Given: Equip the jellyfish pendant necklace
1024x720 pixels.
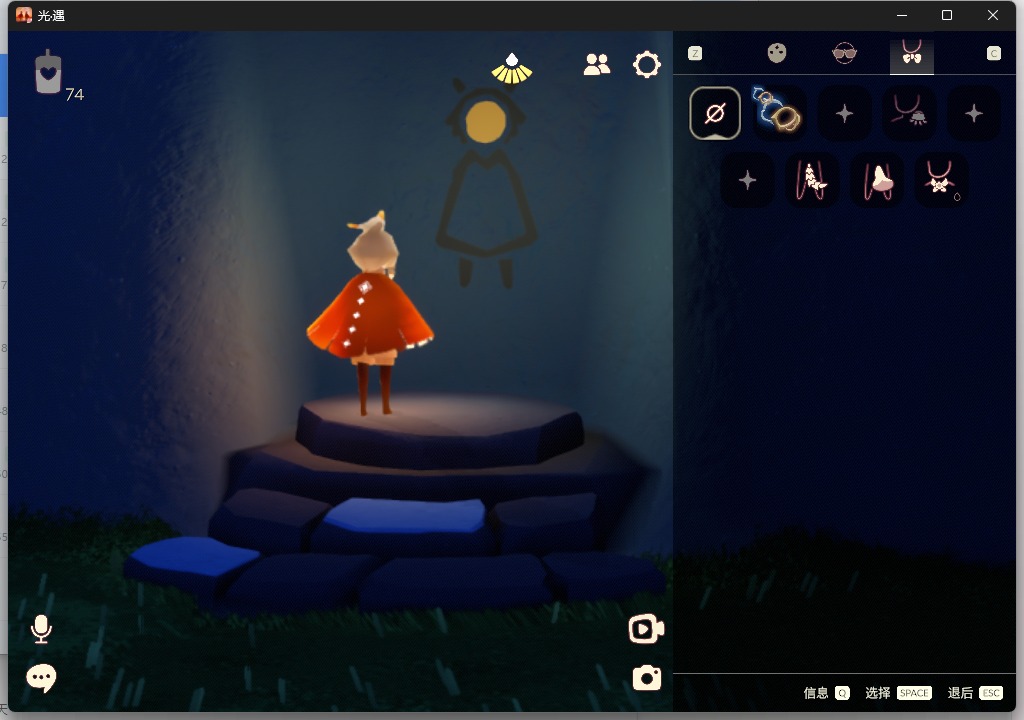Looking at the screenshot, I should coord(909,113).
